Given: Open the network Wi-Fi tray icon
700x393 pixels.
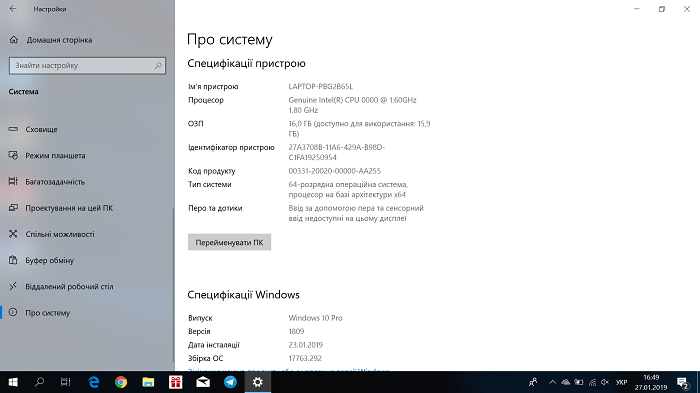Looking at the screenshot, I should (x=592, y=382).
